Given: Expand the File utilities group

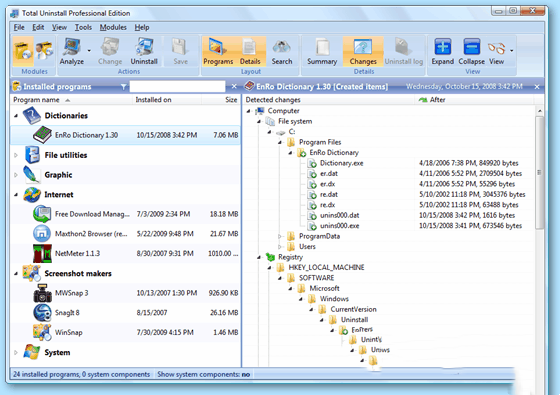Looking at the screenshot, I should point(16,155).
